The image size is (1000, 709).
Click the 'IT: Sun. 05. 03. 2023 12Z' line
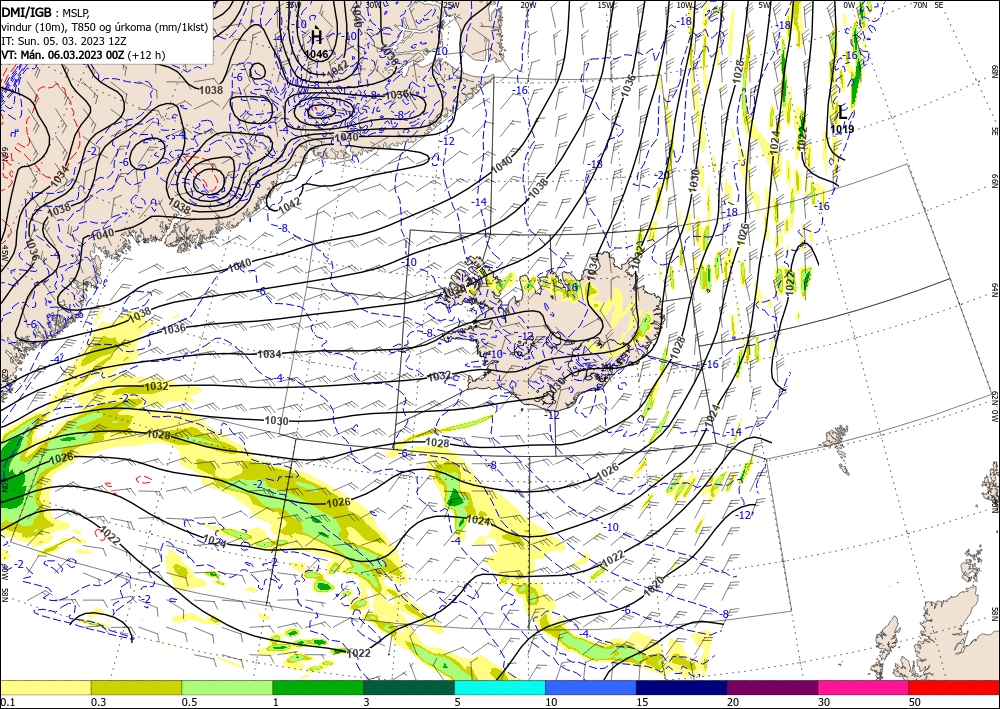coord(64,41)
